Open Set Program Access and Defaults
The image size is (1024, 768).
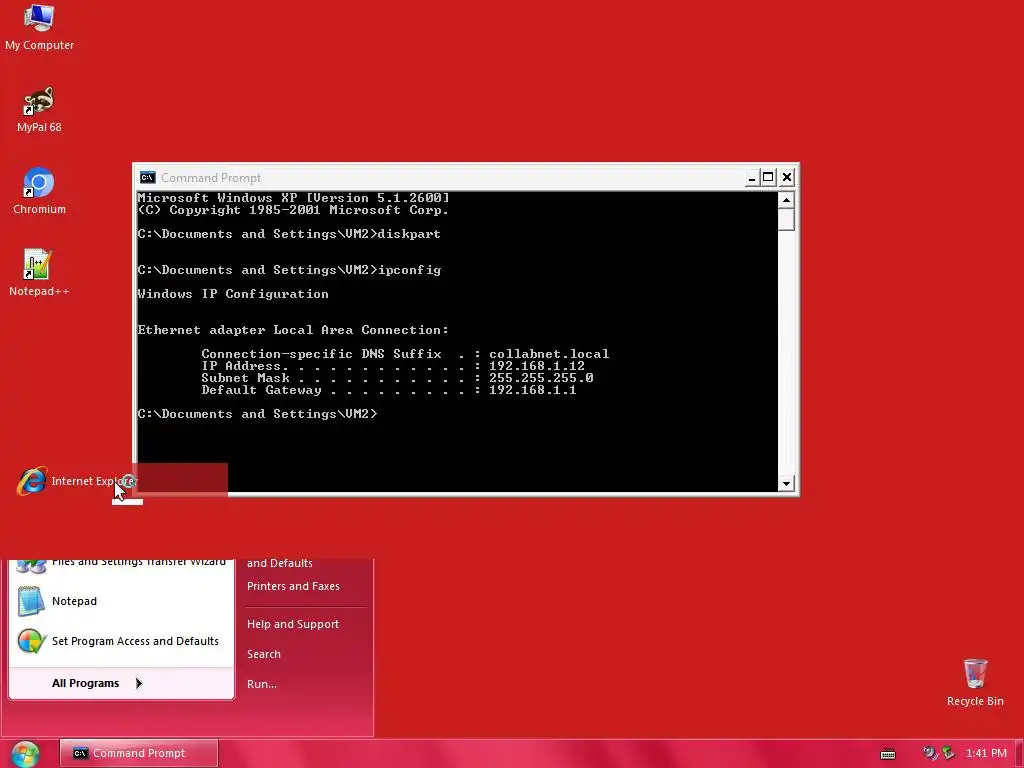tap(121, 641)
